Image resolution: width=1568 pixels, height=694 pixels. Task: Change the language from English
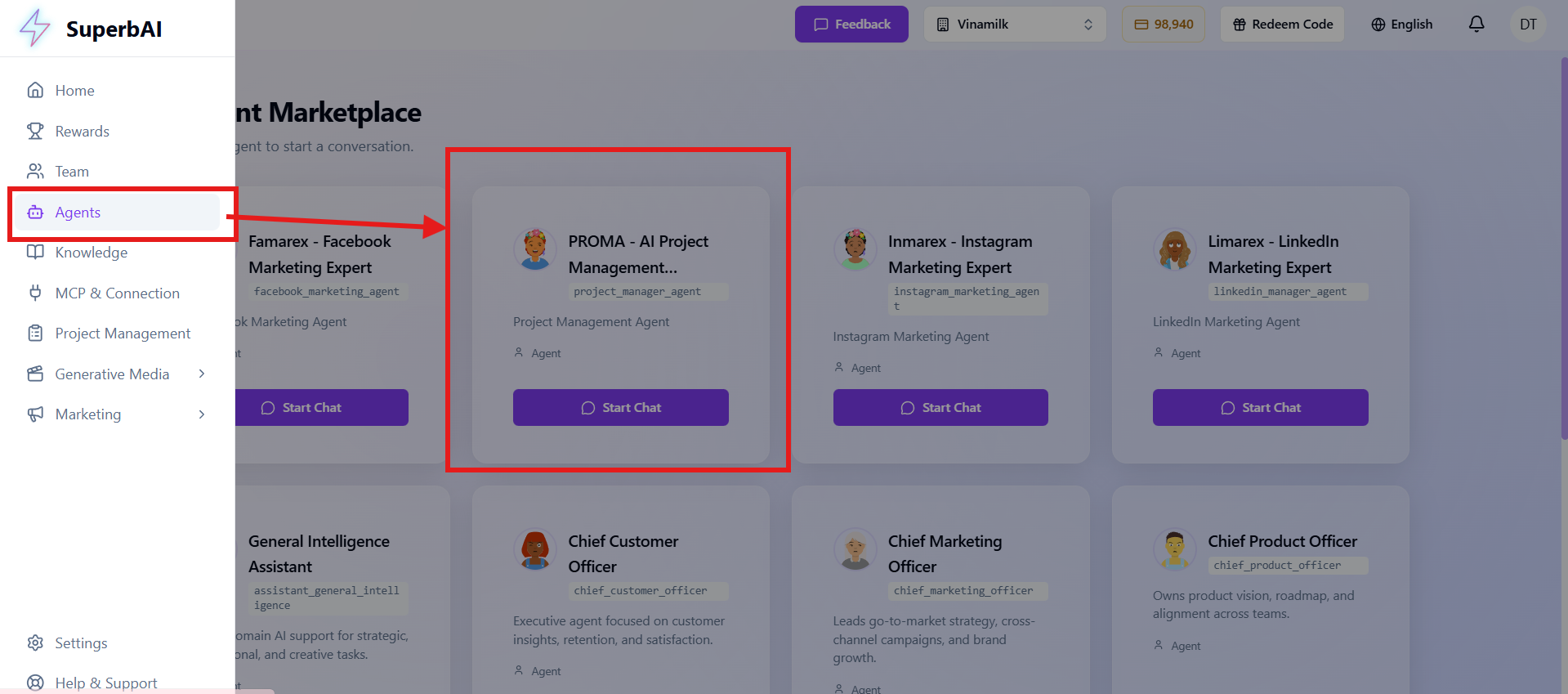[x=1401, y=24]
